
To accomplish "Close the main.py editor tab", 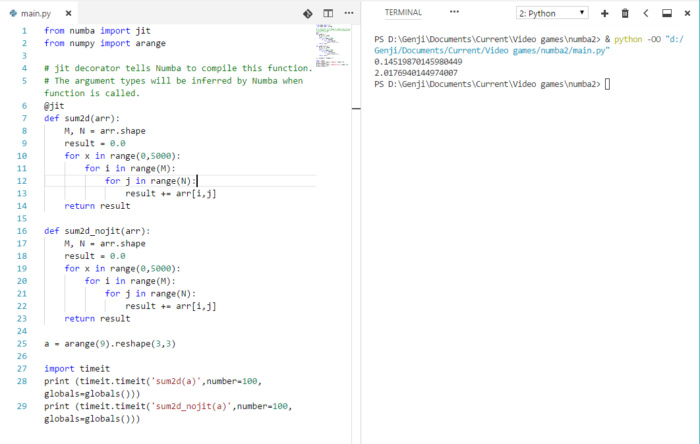I will tap(68, 13).
